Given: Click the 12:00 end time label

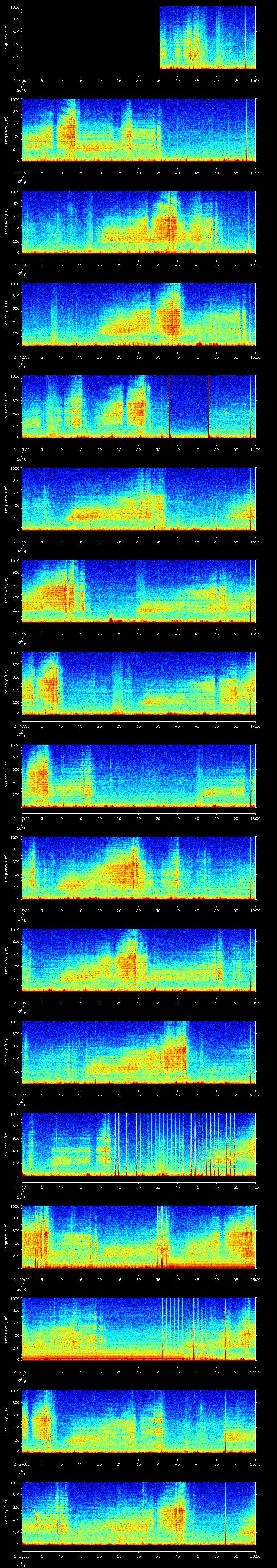Looking at the screenshot, I should pos(255,265).
